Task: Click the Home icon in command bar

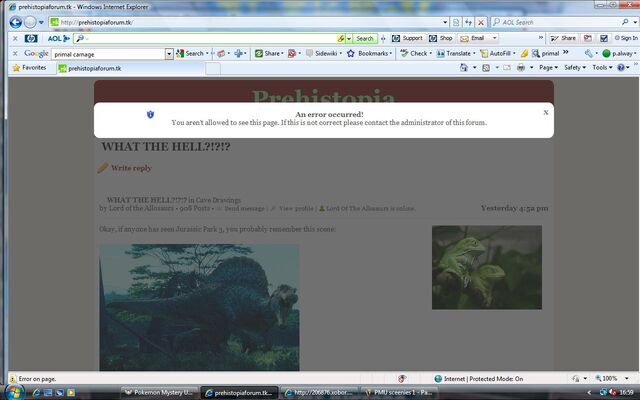Action: (464, 68)
